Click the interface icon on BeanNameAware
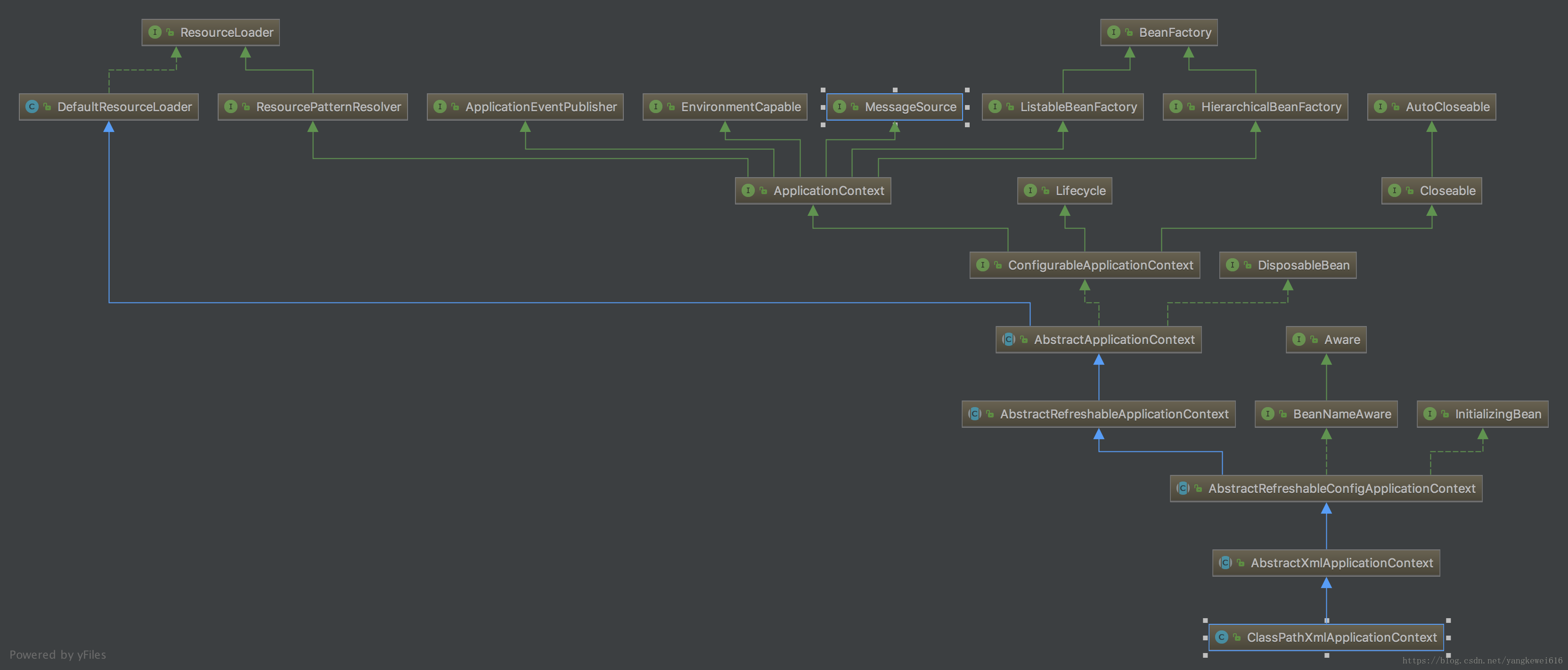1568x670 pixels. 1268,414
